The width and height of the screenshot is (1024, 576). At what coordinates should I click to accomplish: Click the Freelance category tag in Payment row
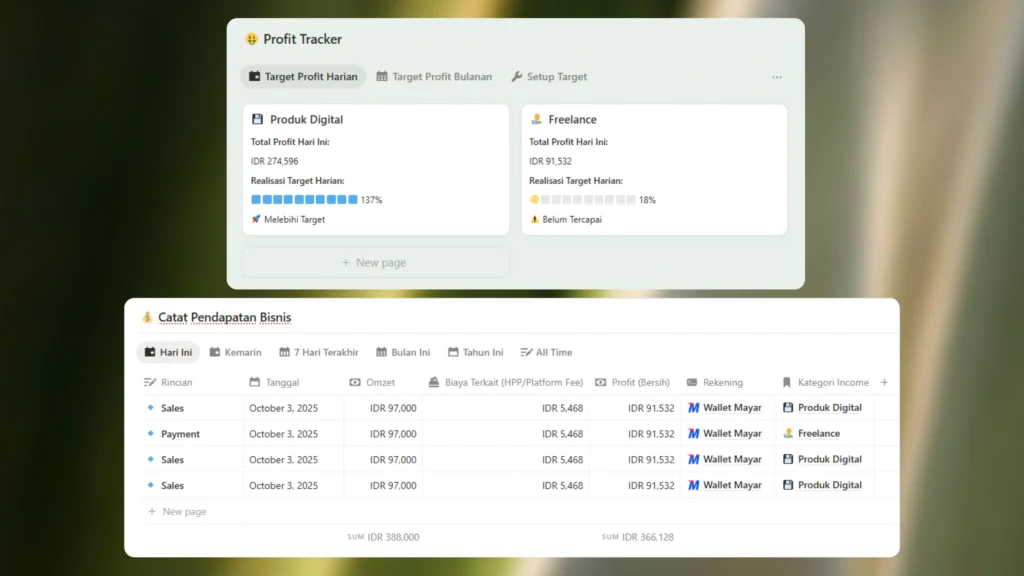tap(818, 434)
